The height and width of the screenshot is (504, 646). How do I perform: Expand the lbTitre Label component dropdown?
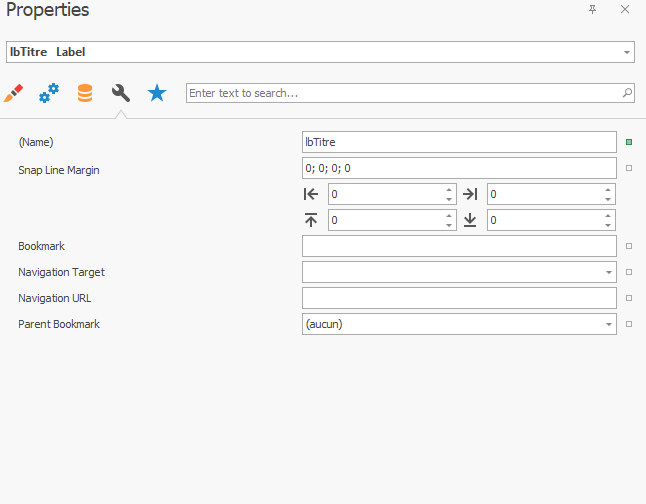(627, 52)
